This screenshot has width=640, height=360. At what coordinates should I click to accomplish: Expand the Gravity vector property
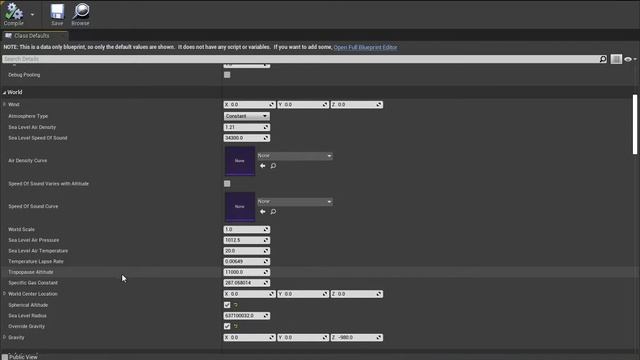[4, 338]
